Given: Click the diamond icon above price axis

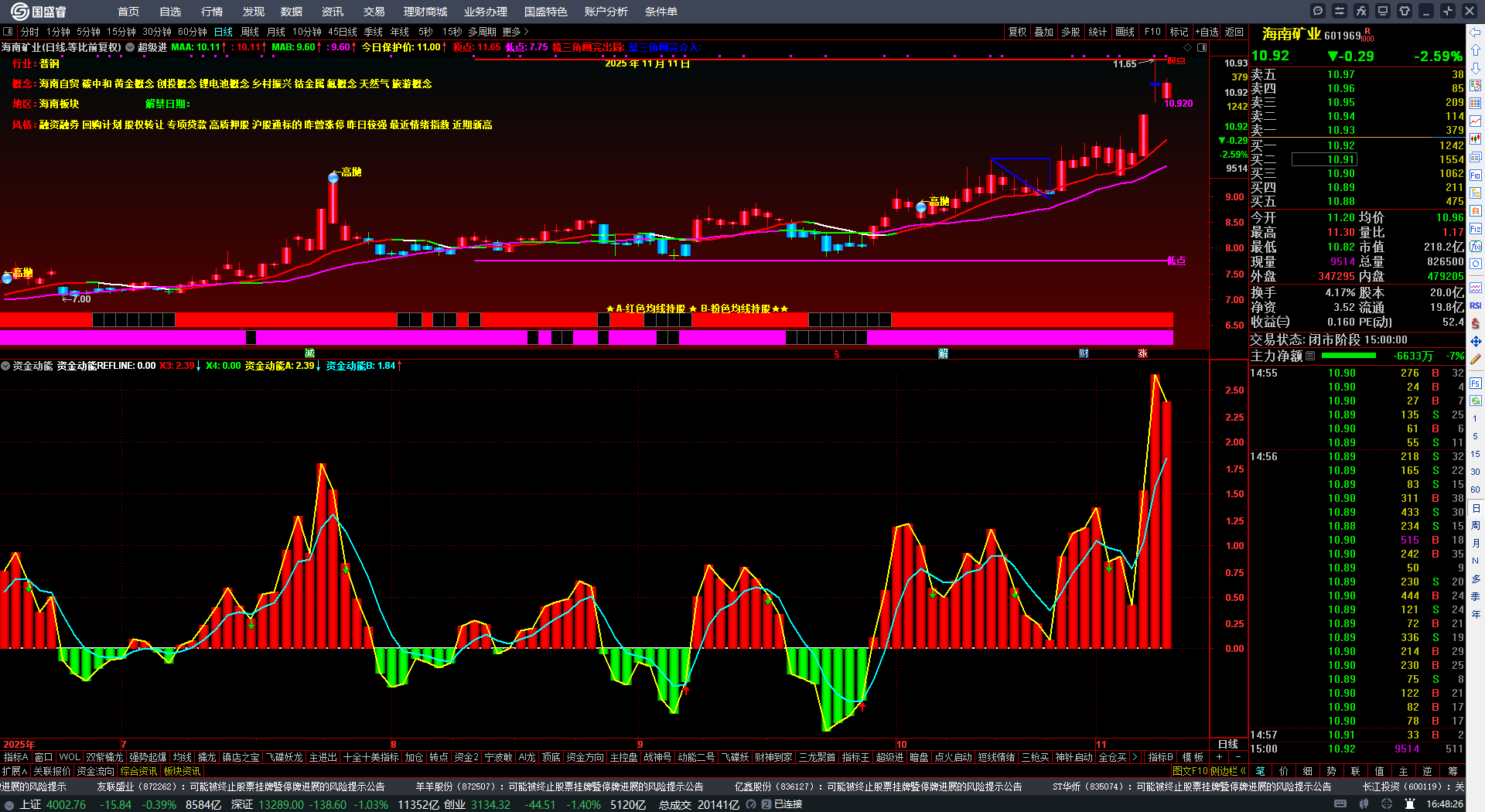Looking at the screenshot, I should coord(1188,47).
